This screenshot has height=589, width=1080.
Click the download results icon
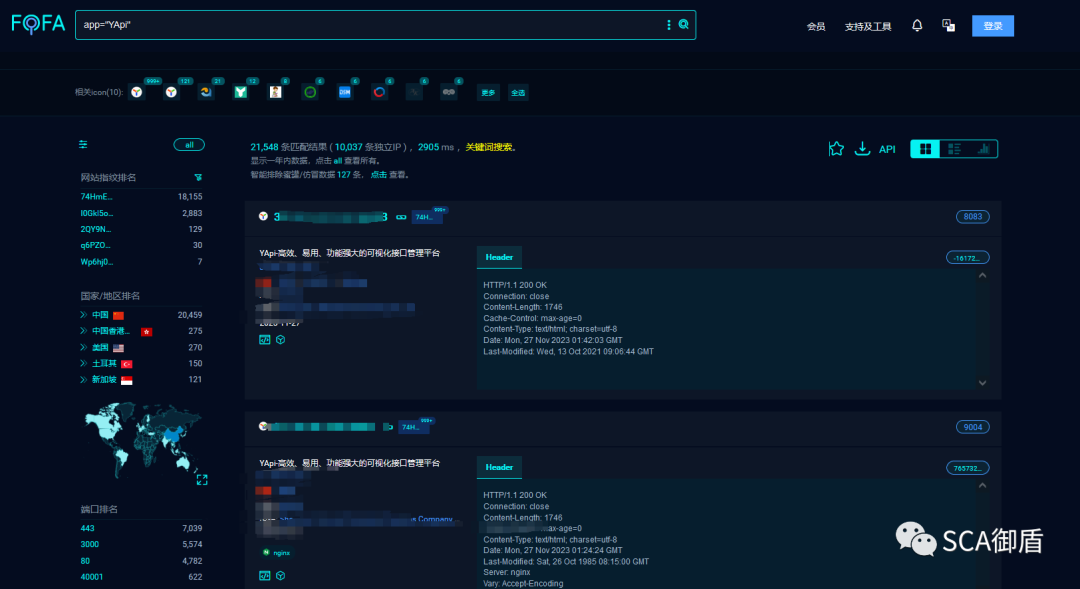click(x=862, y=149)
